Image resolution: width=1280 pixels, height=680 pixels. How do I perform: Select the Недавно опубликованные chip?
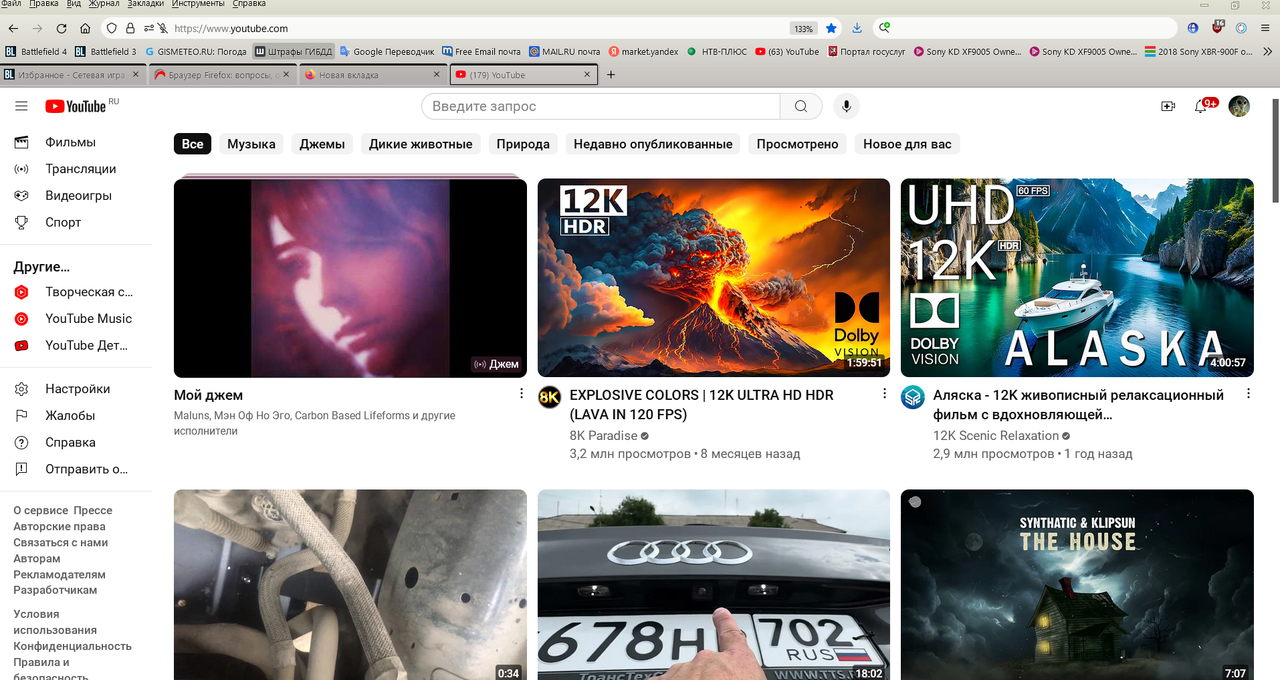coord(653,144)
